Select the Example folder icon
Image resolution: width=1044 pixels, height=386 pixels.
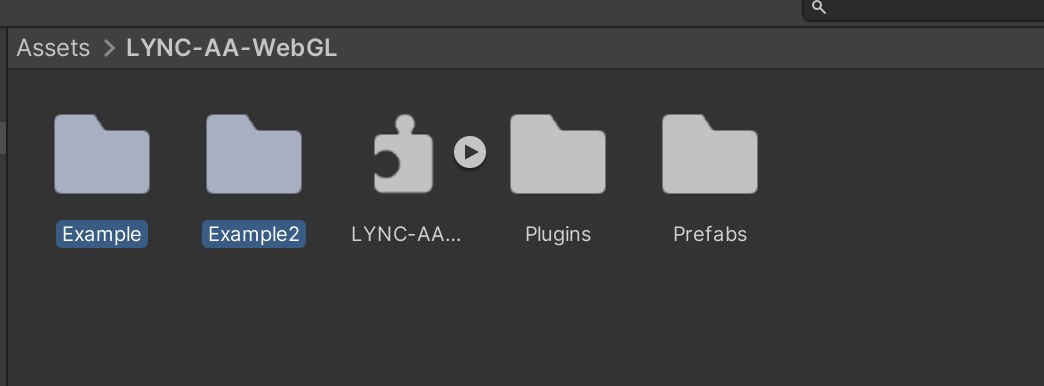[102, 154]
